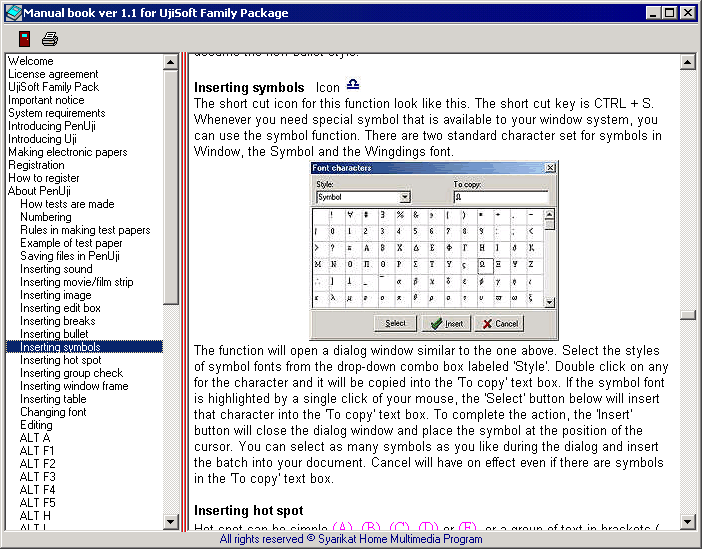
Task: Open the Welcome topic
Action: (31, 61)
